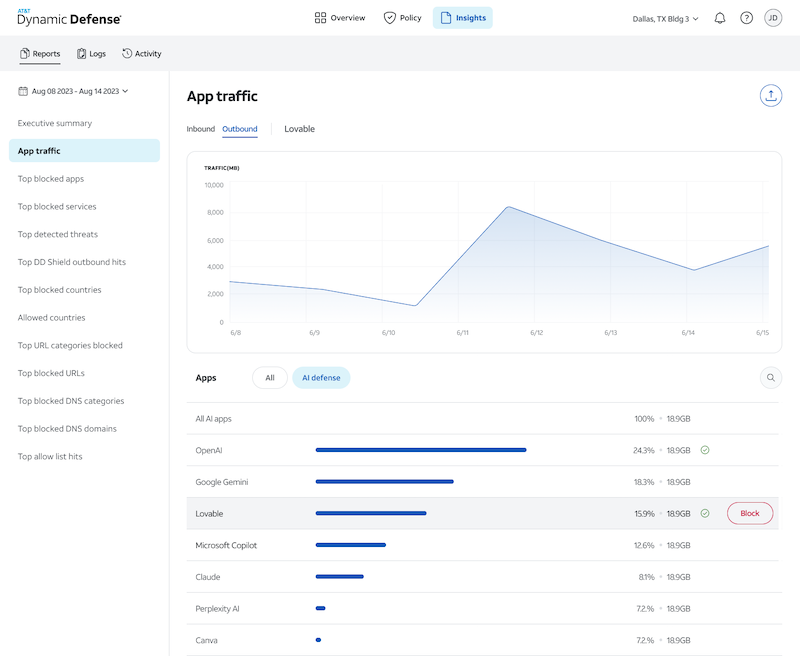Image resolution: width=800 pixels, height=656 pixels.
Task: Open the help question mark icon
Action: (746, 18)
